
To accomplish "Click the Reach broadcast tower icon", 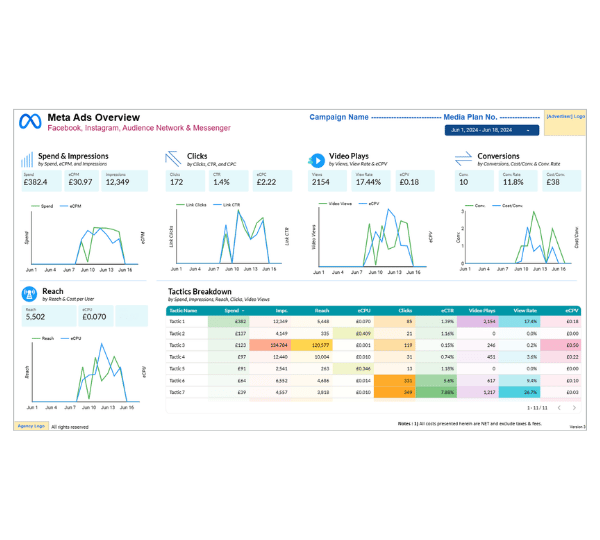I will tap(29, 294).
